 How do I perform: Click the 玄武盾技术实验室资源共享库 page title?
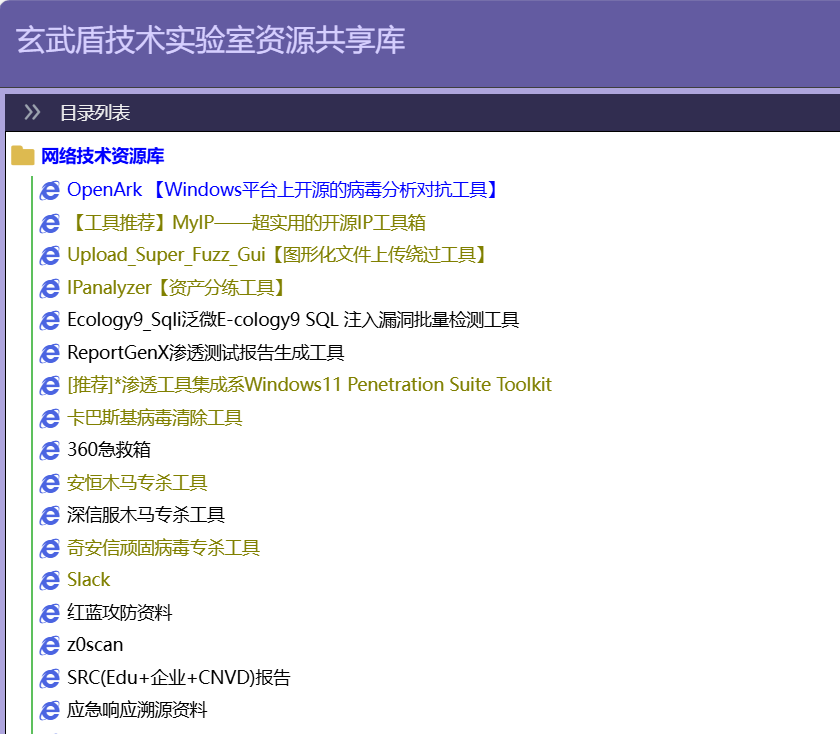pyautogui.click(x=211, y=40)
